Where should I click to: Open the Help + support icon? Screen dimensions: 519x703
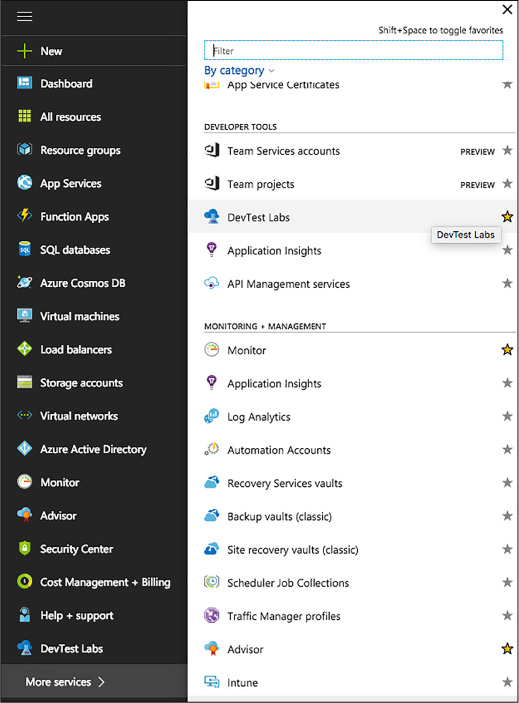tap(24, 614)
